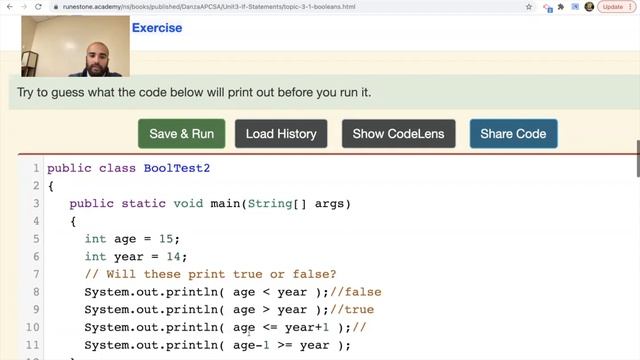The image size is (640, 360).
Task: Click the Share Code button
Action: [513, 133]
